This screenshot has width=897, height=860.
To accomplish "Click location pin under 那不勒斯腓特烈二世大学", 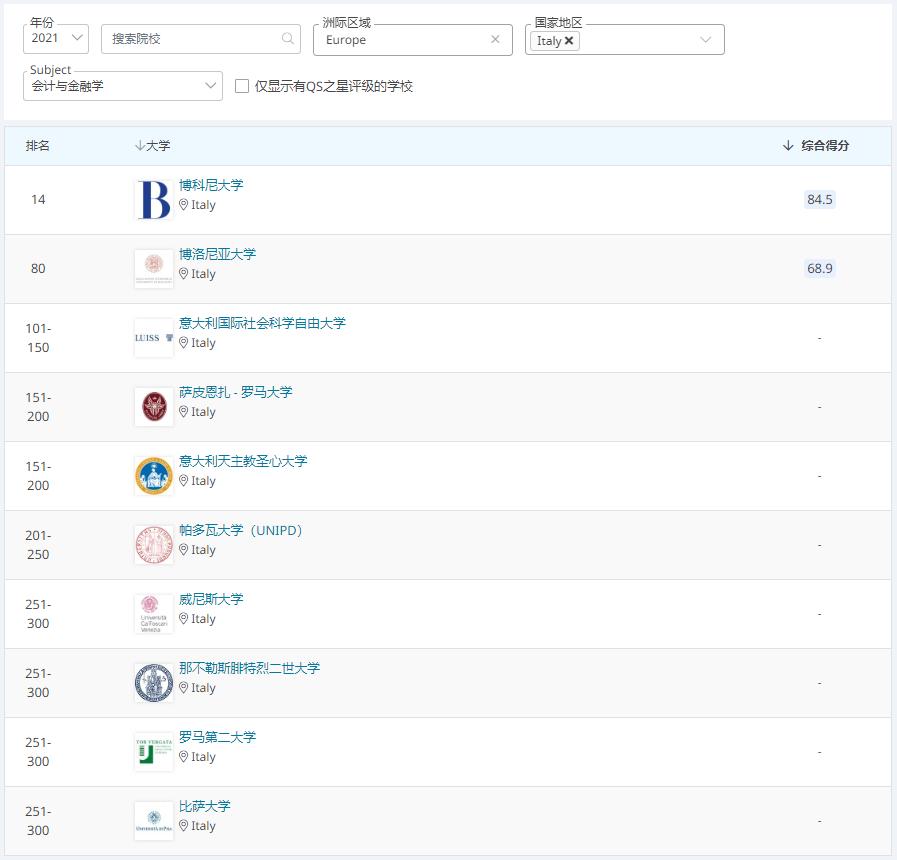I will pyautogui.click(x=184, y=688).
